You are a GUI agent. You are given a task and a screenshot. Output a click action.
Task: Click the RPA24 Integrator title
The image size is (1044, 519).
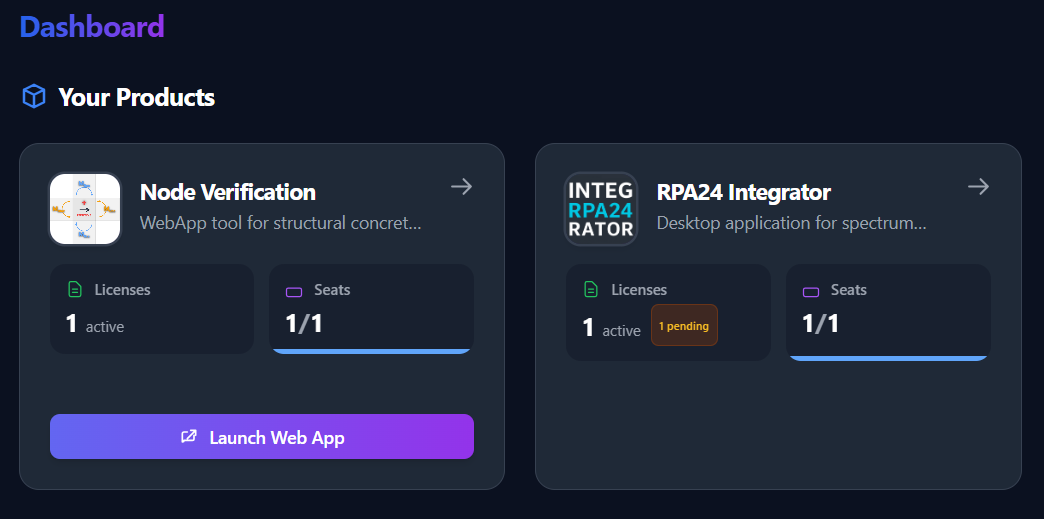743,192
